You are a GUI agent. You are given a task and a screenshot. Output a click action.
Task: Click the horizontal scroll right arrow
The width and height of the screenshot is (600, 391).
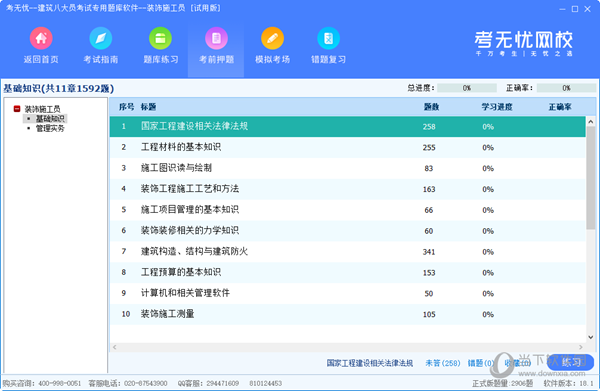581,347
